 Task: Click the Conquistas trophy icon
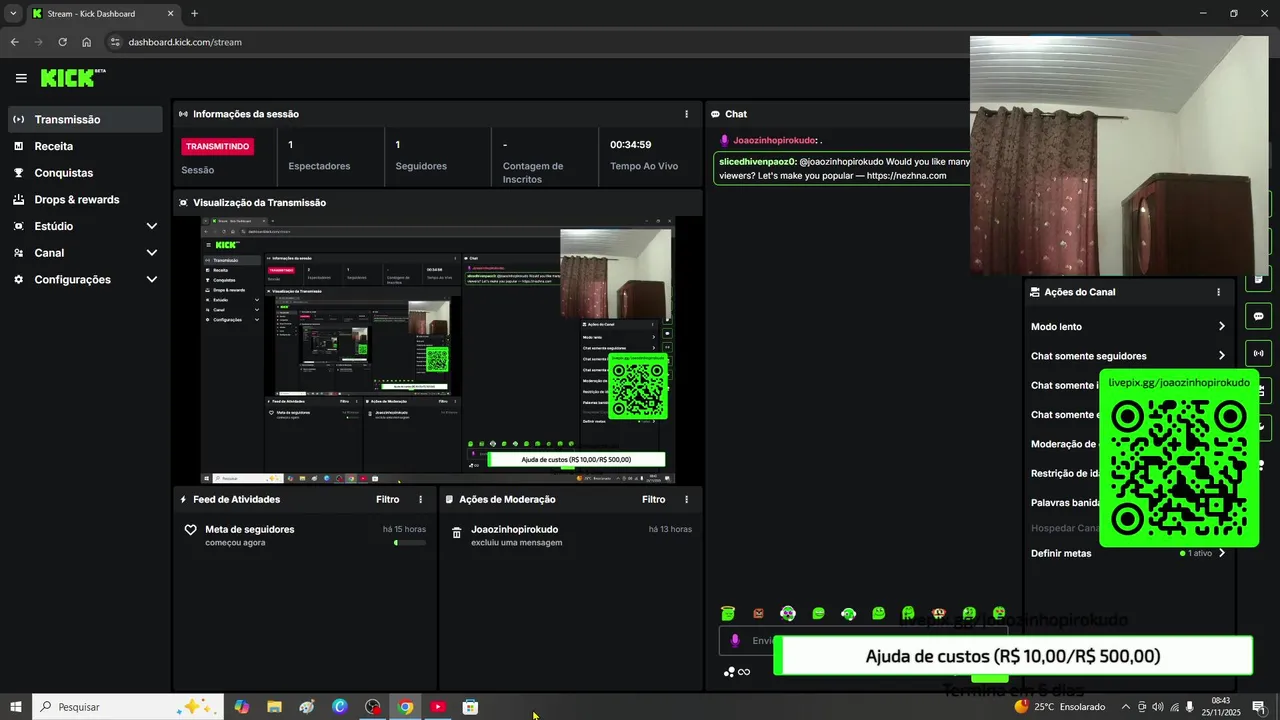point(18,173)
